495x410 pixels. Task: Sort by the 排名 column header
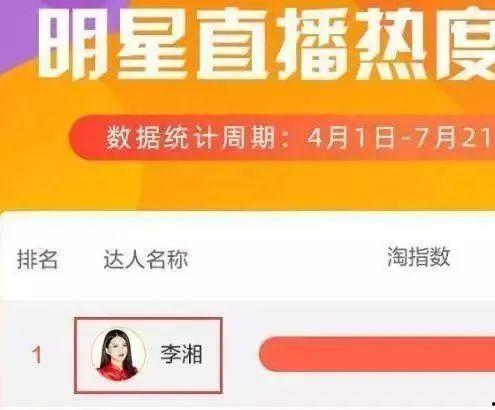pos(38,259)
